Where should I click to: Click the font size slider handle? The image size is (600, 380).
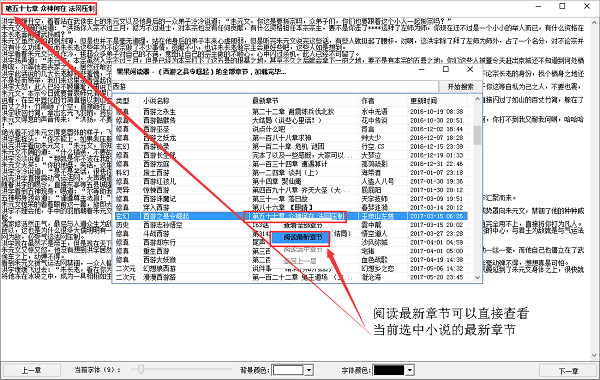(x=141, y=369)
